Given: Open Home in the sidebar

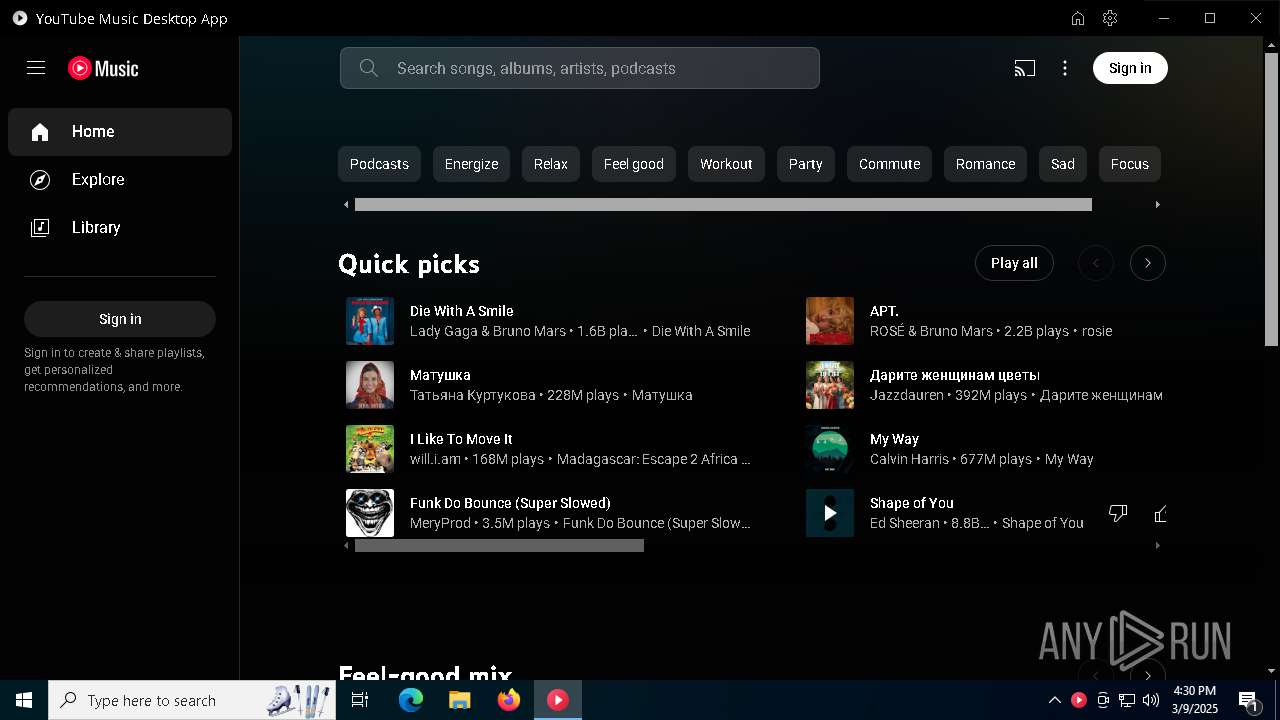Looking at the screenshot, I should point(120,132).
